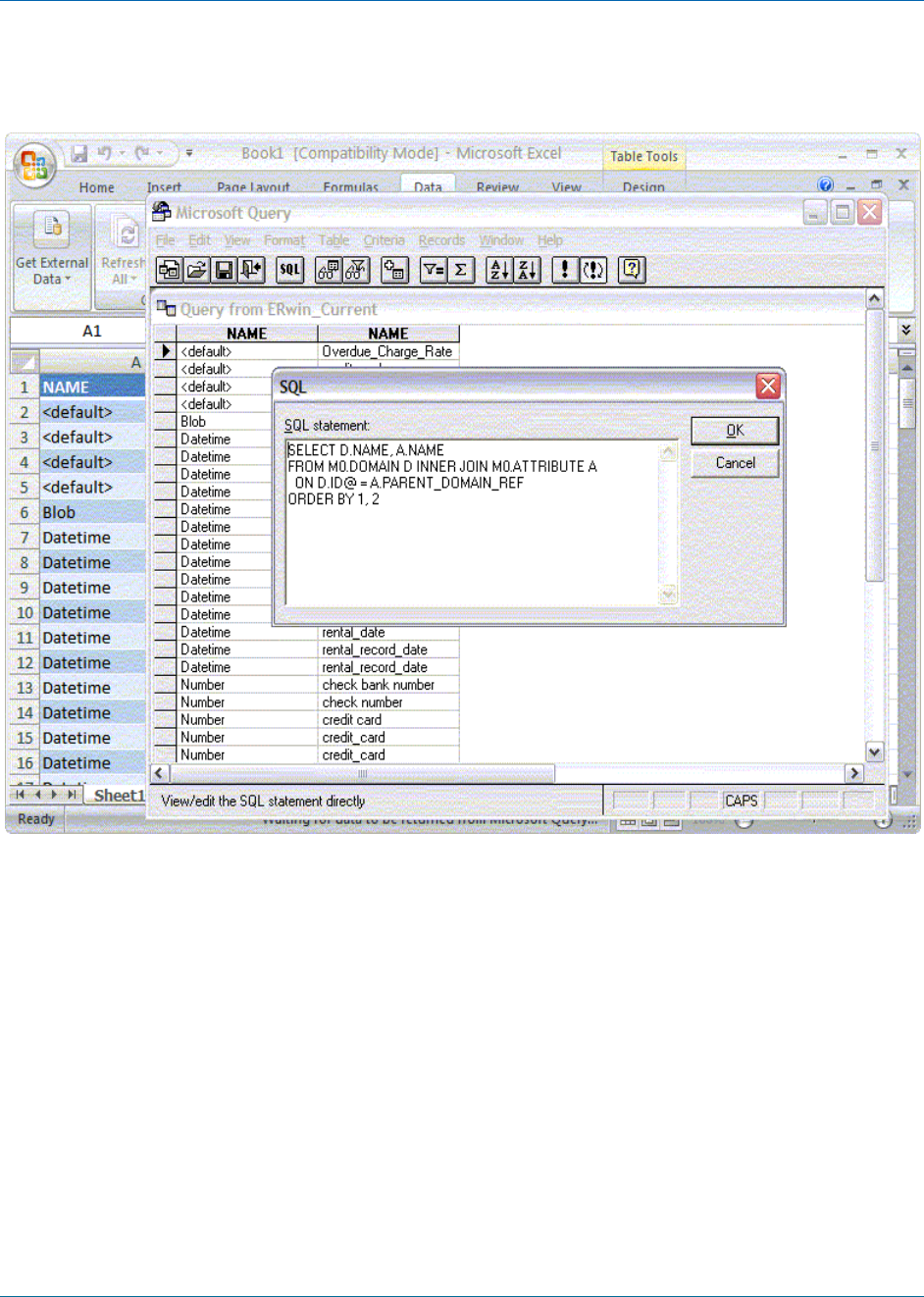Click the Microsoft Query title bar icon
The height and width of the screenshot is (1297, 924).
[162, 212]
